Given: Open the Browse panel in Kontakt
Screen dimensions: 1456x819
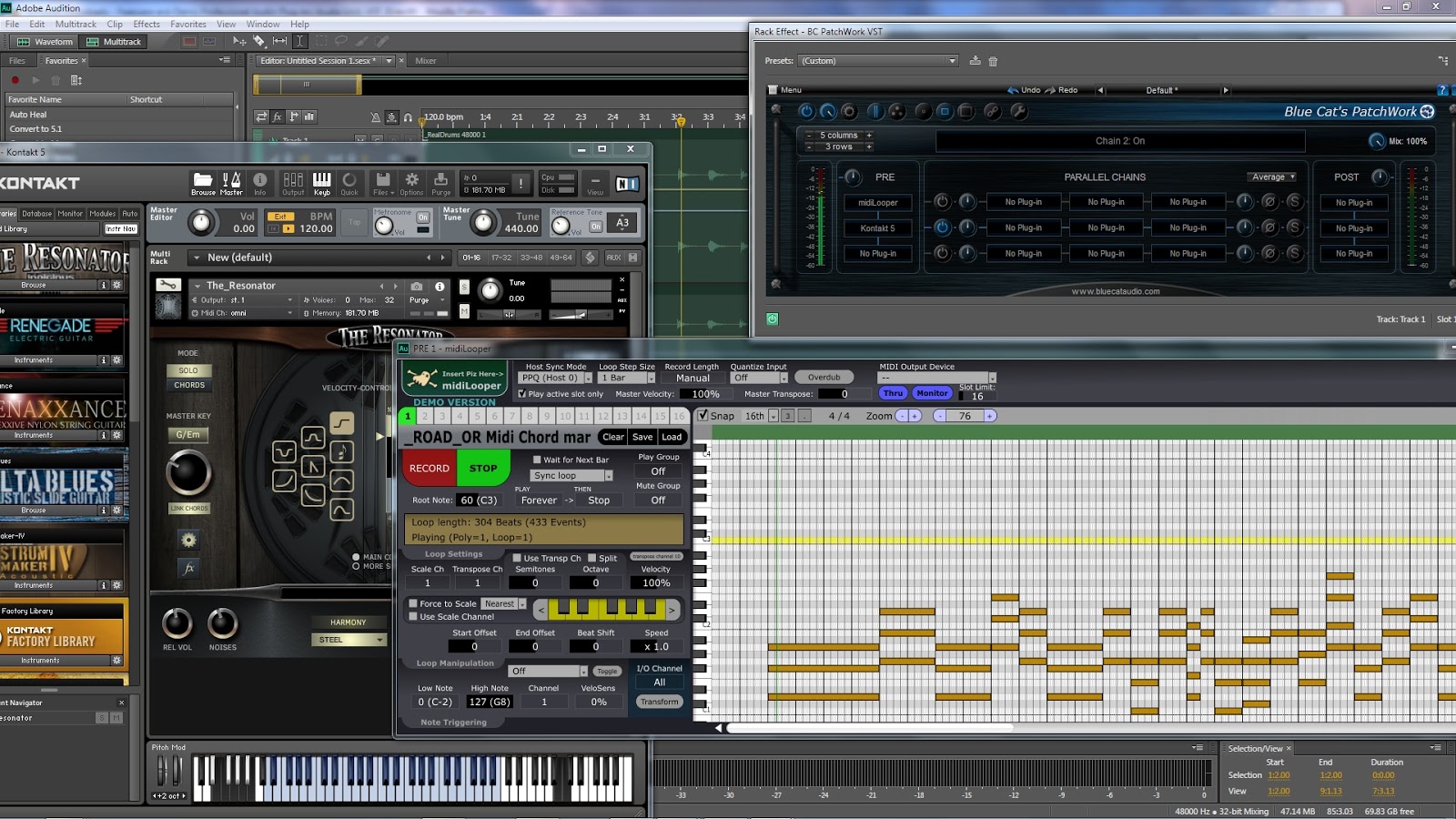Looking at the screenshot, I should [203, 183].
